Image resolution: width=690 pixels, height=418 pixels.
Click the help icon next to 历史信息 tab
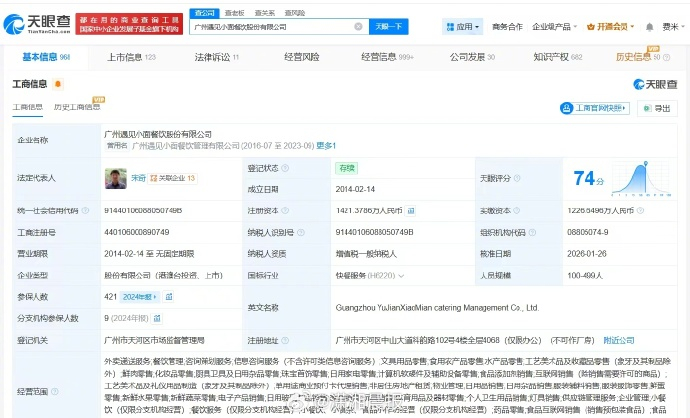[667, 57]
